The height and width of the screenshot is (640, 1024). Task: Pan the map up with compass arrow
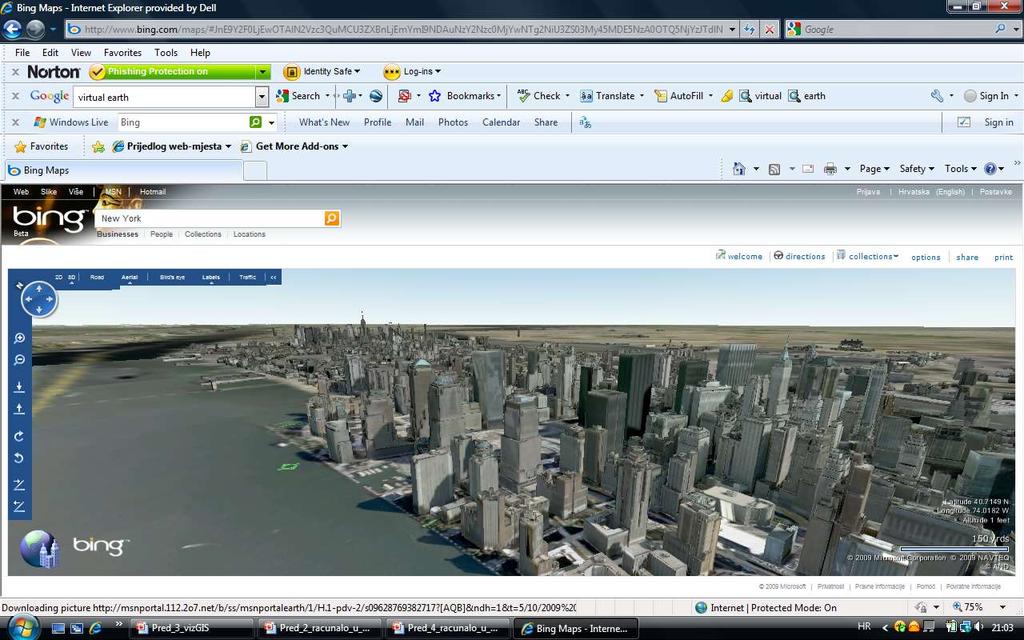coord(39,289)
